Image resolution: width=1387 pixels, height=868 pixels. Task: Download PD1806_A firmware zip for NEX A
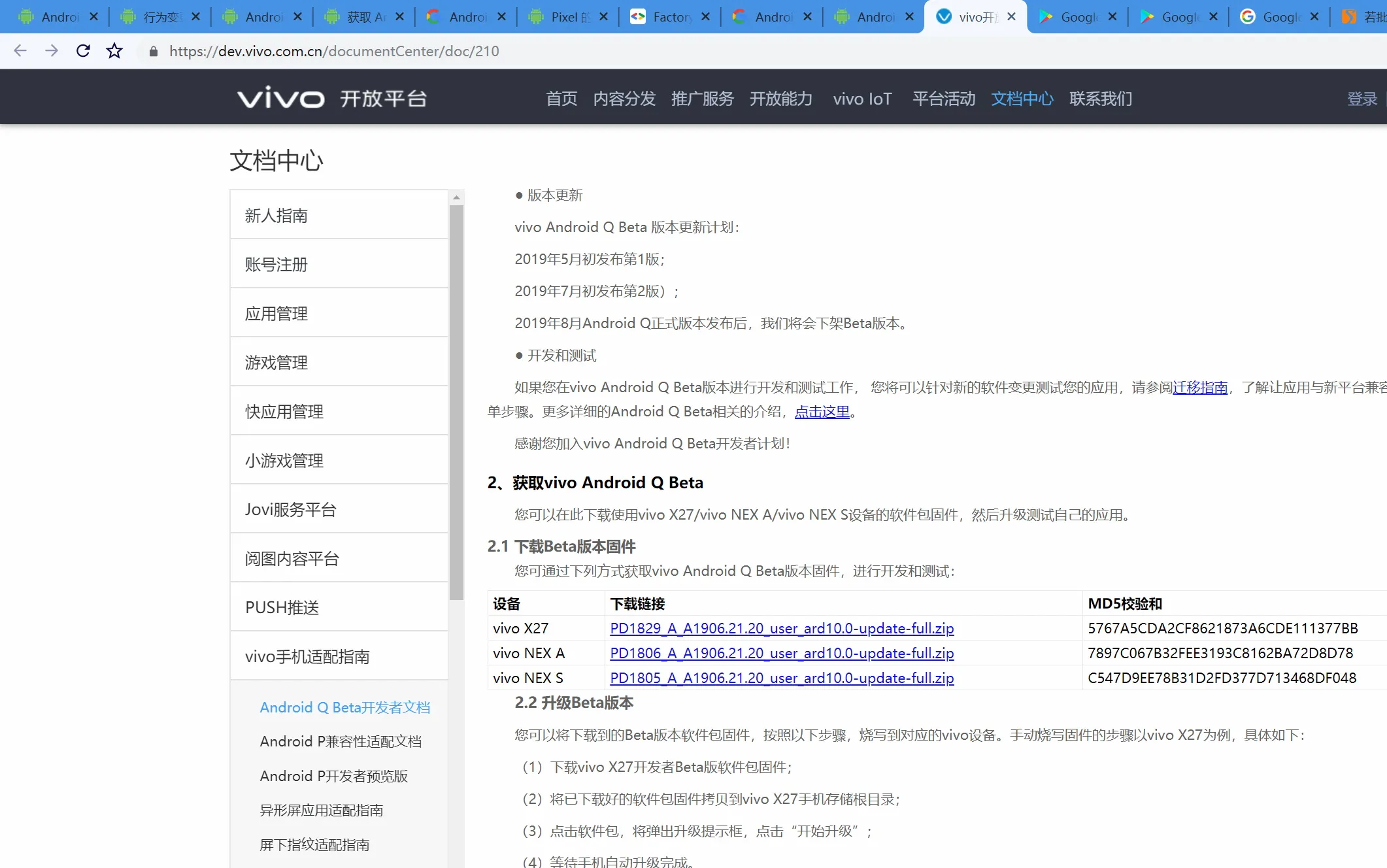pos(782,653)
